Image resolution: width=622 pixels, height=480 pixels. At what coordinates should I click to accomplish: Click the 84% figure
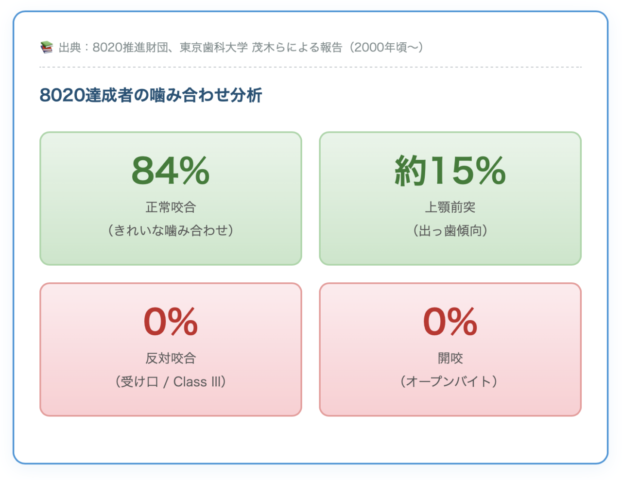pyautogui.click(x=170, y=172)
